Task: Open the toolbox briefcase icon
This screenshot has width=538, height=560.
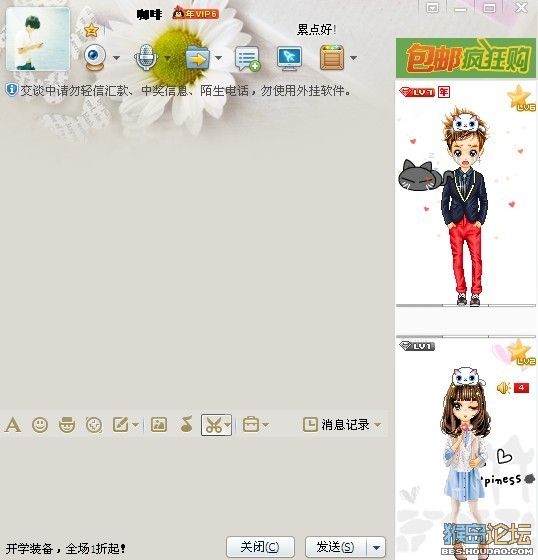Action: pyautogui.click(x=251, y=425)
